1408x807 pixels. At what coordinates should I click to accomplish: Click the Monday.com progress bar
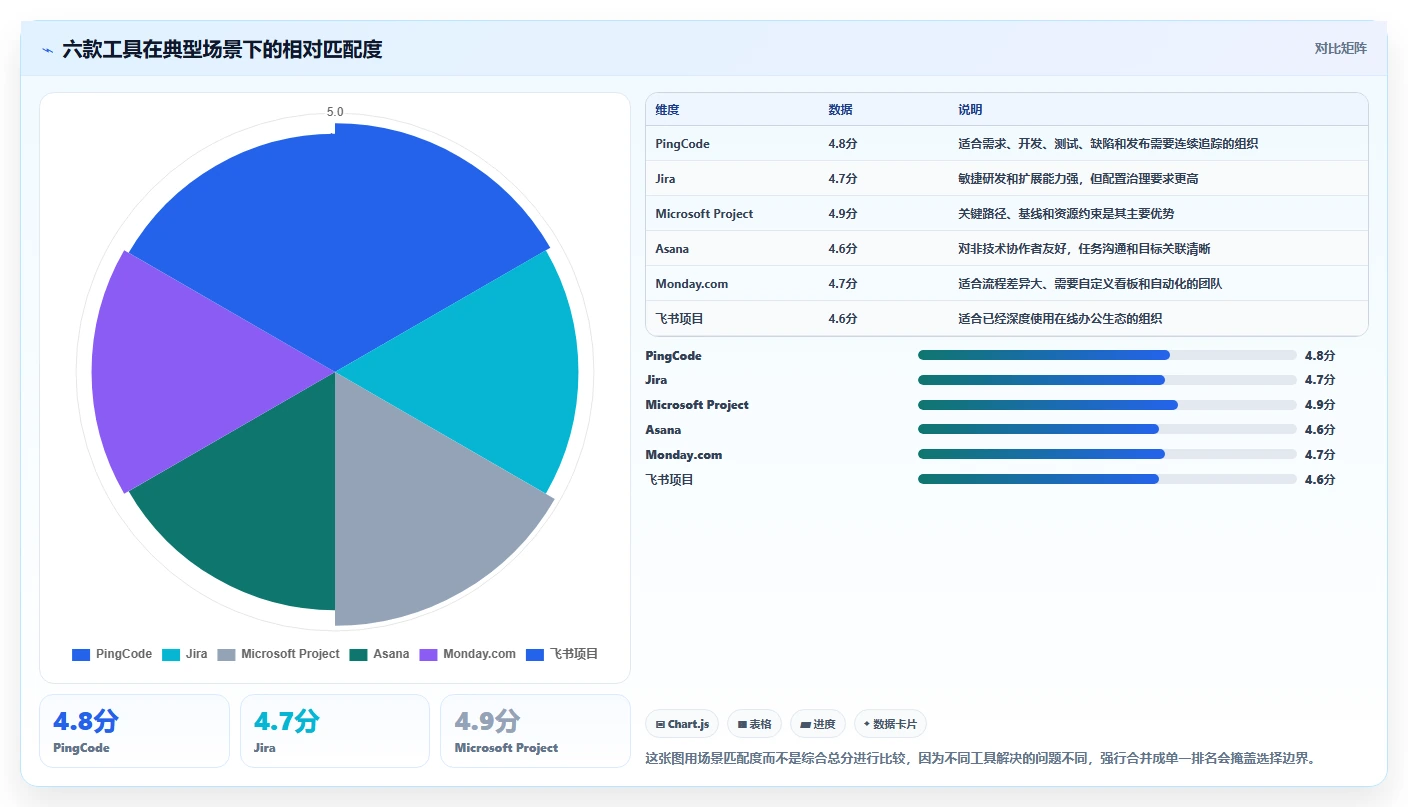[1107, 454]
